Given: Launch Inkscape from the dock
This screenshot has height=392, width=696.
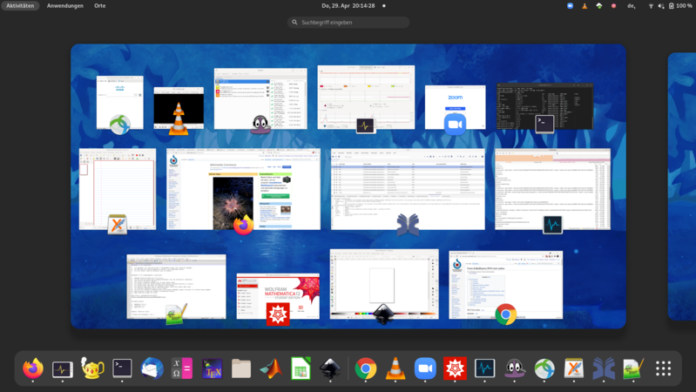Looking at the screenshot, I should (330, 368).
